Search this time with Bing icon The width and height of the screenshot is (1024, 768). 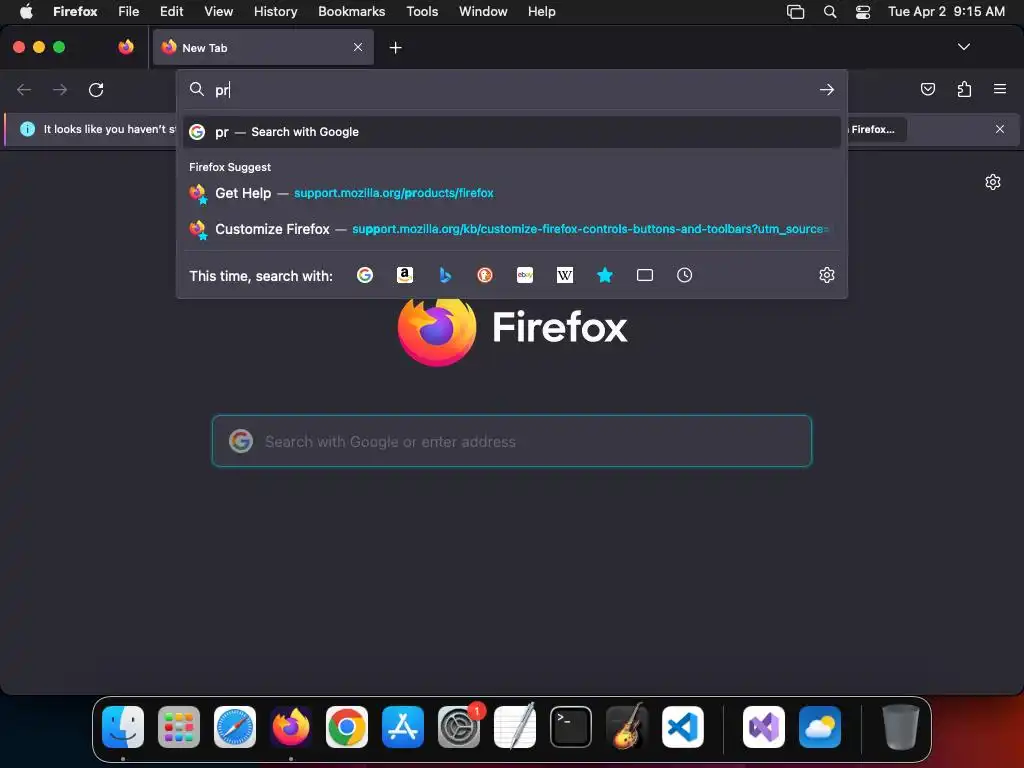(445, 275)
